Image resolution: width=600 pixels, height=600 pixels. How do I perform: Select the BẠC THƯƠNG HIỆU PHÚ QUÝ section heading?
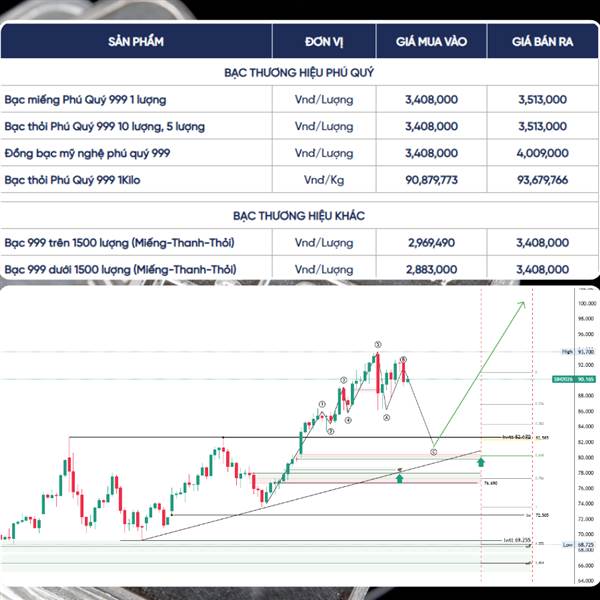coord(299,72)
